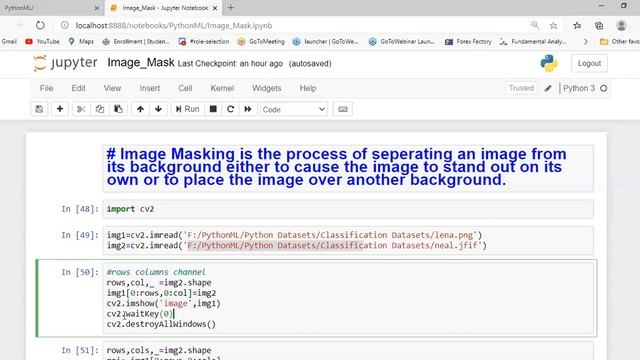Click the pencil edit mode icon
This screenshot has width=640, height=360.
[548, 88]
